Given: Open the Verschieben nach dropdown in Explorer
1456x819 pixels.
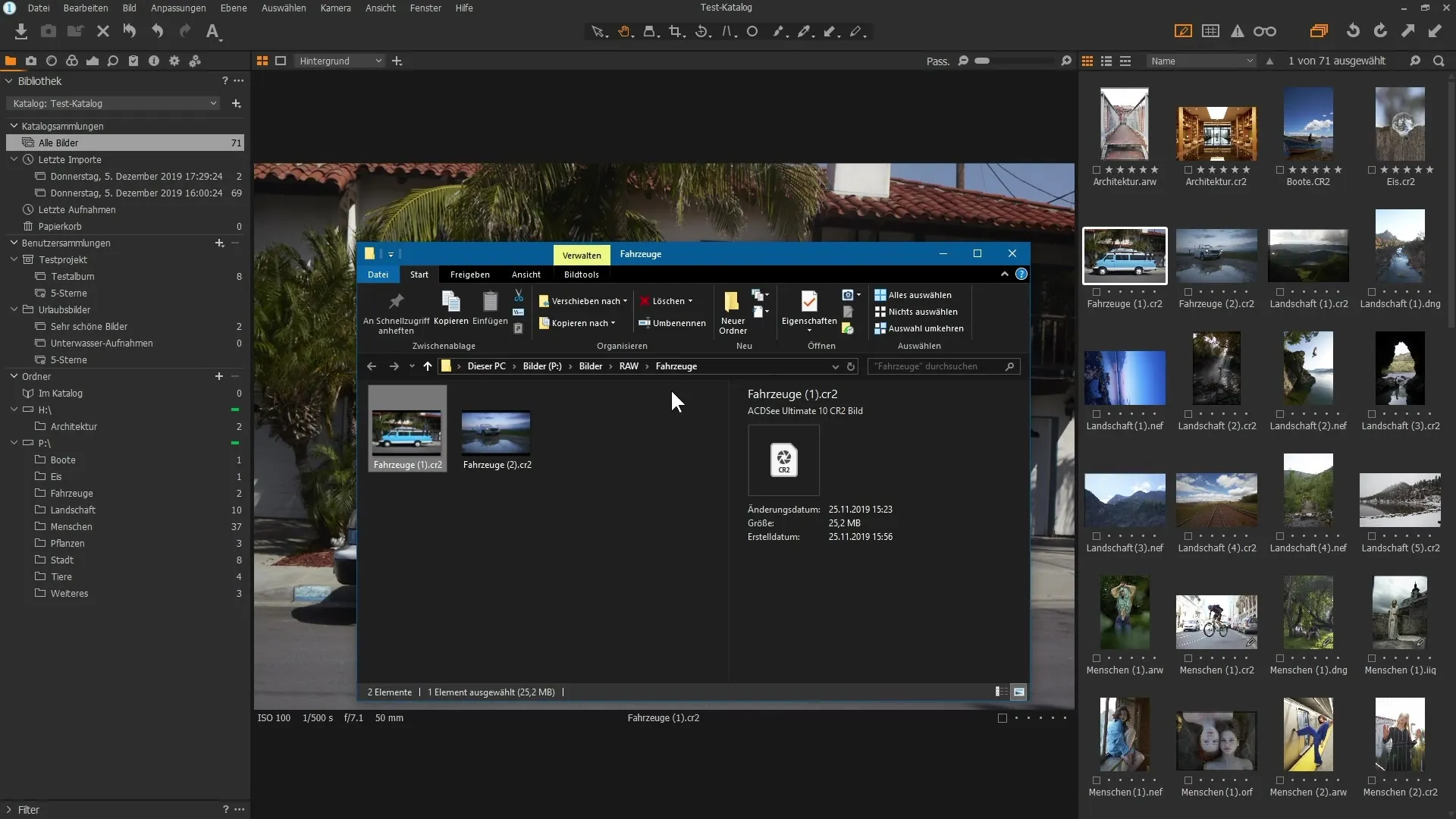Looking at the screenshot, I should [x=583, y=301].
